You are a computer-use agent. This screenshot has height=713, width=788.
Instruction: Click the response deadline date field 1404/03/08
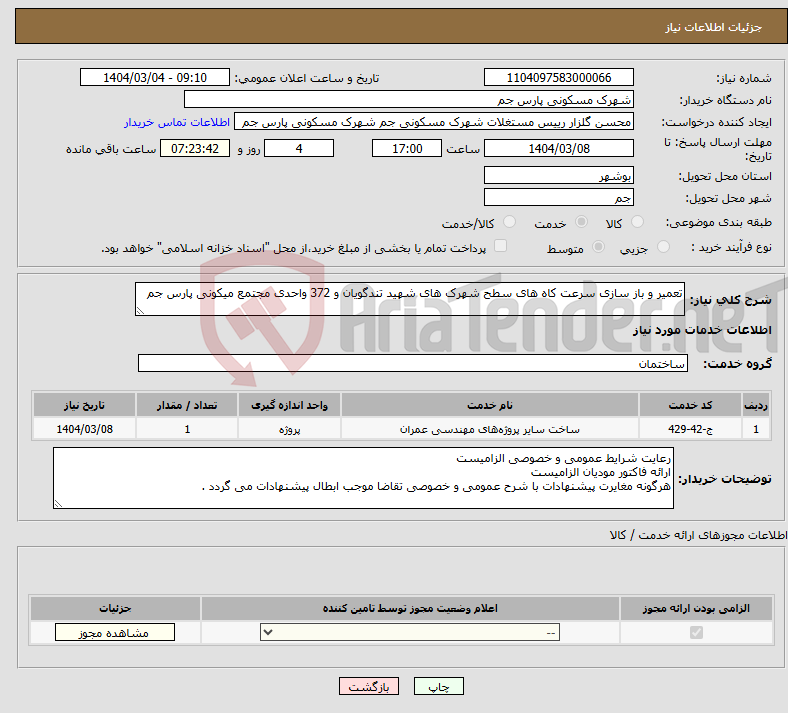(x=558, y=149)
